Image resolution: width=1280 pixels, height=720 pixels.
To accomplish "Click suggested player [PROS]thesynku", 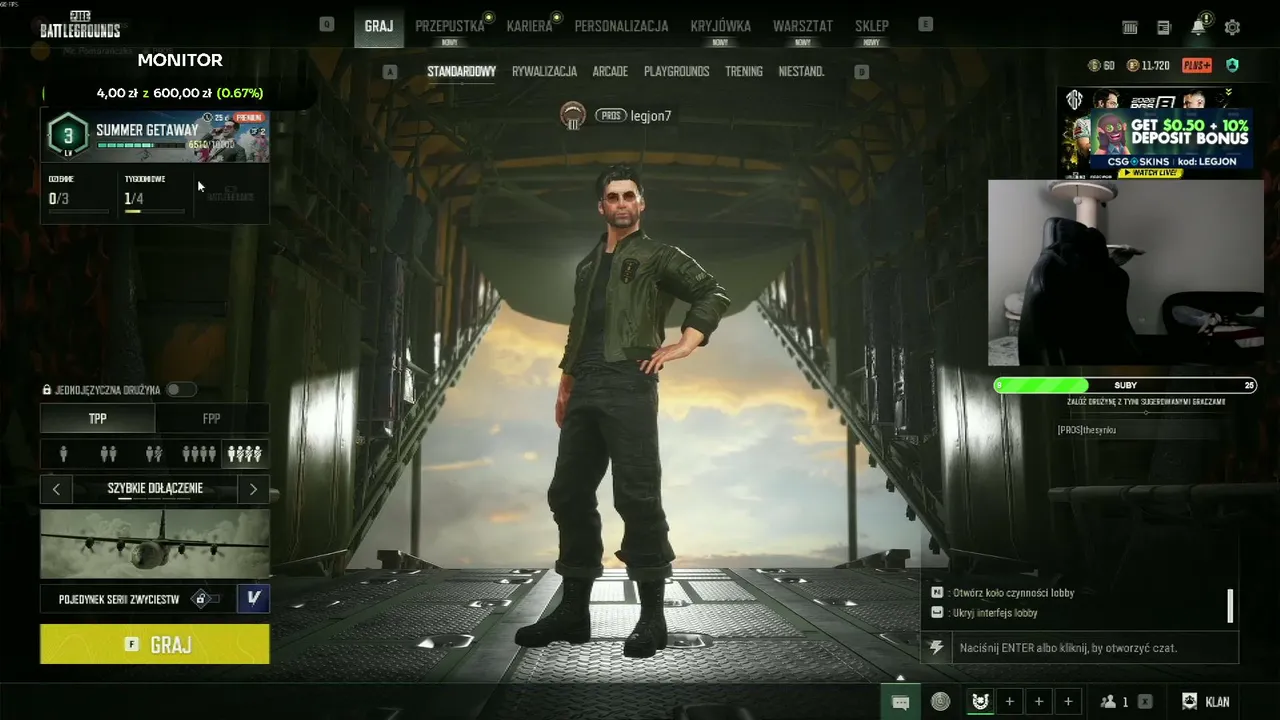I will coord(1087,430).
